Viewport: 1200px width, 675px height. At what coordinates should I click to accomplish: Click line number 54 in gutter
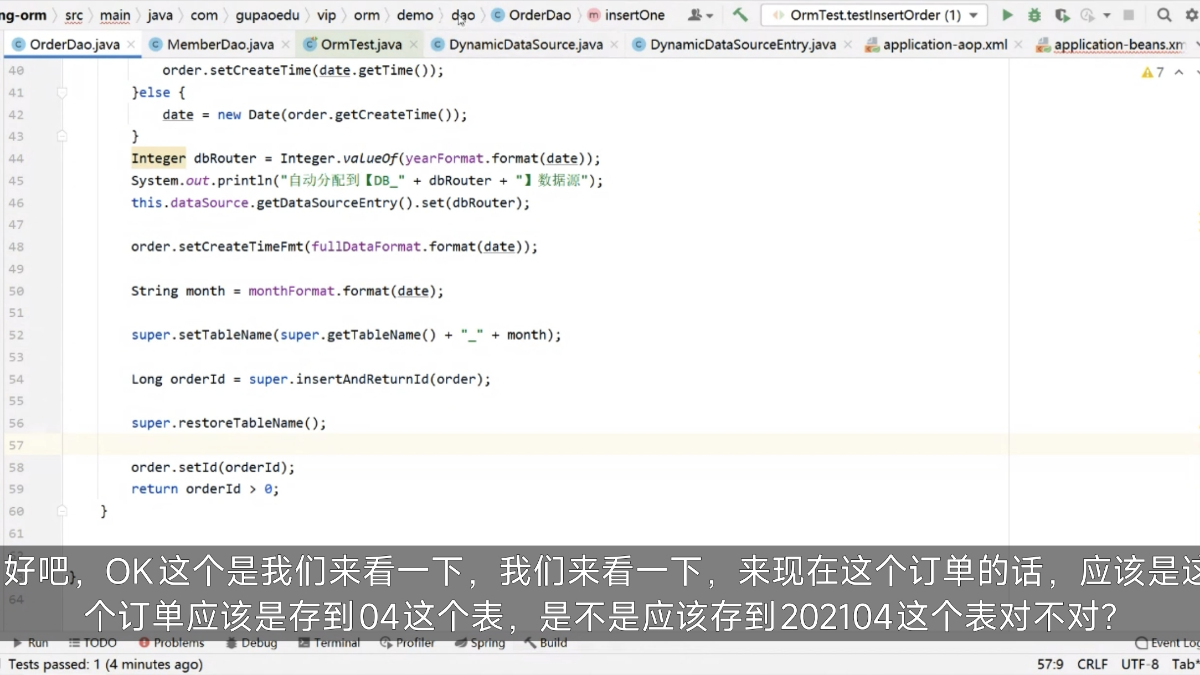[15, 379]
